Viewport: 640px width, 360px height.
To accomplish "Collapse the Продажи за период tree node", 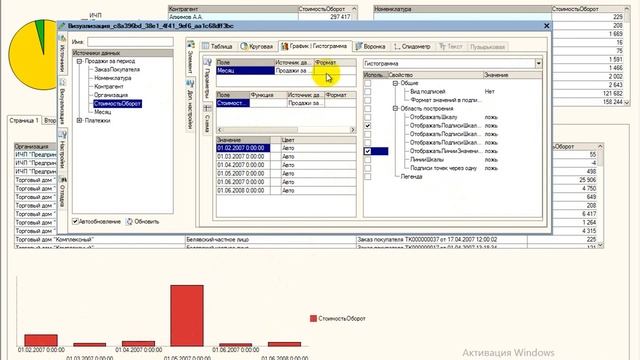I will pyautogui.click(x=79, y=61).
